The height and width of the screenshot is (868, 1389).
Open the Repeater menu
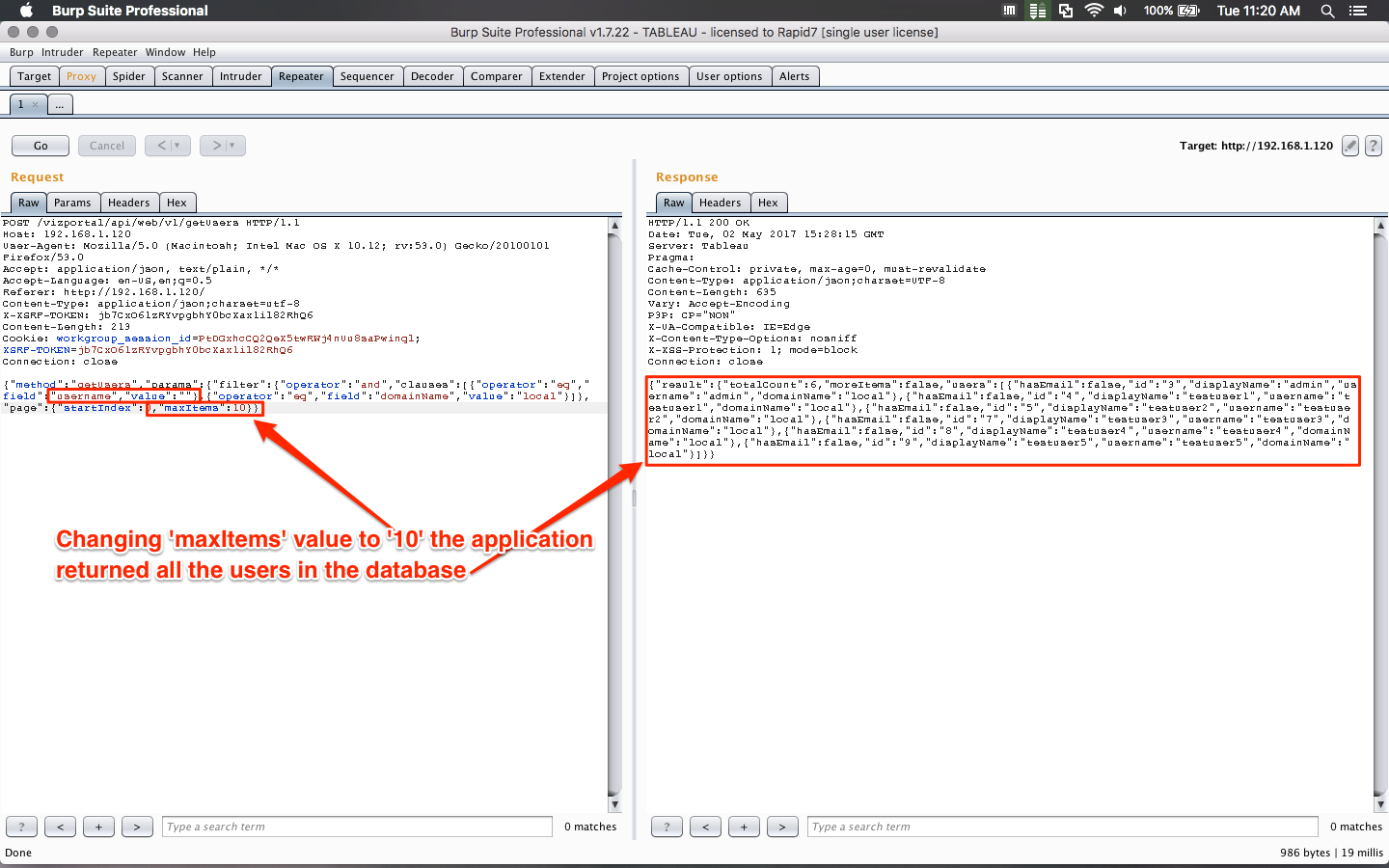click(115, 52)
